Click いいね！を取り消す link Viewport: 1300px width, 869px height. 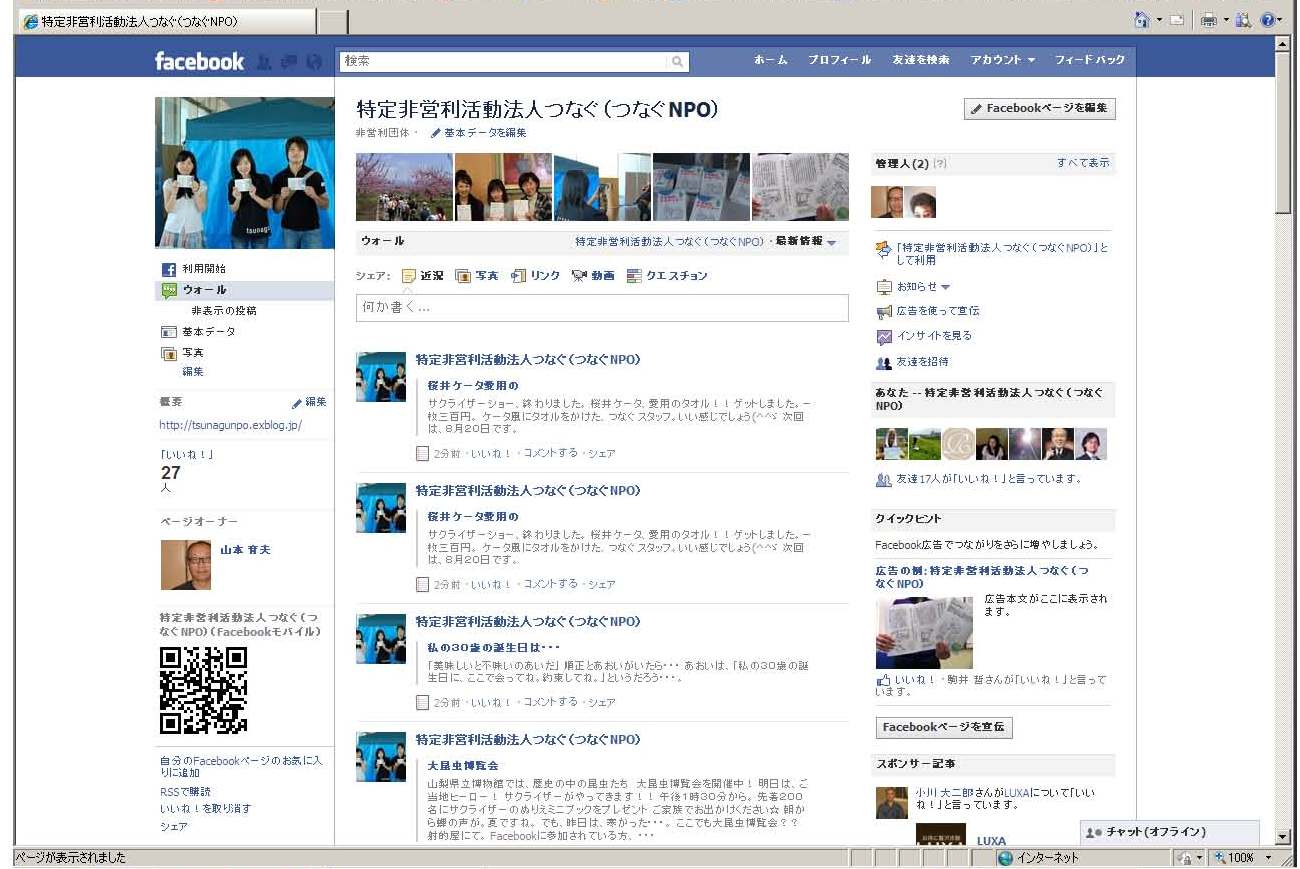[x=206, y=809]
